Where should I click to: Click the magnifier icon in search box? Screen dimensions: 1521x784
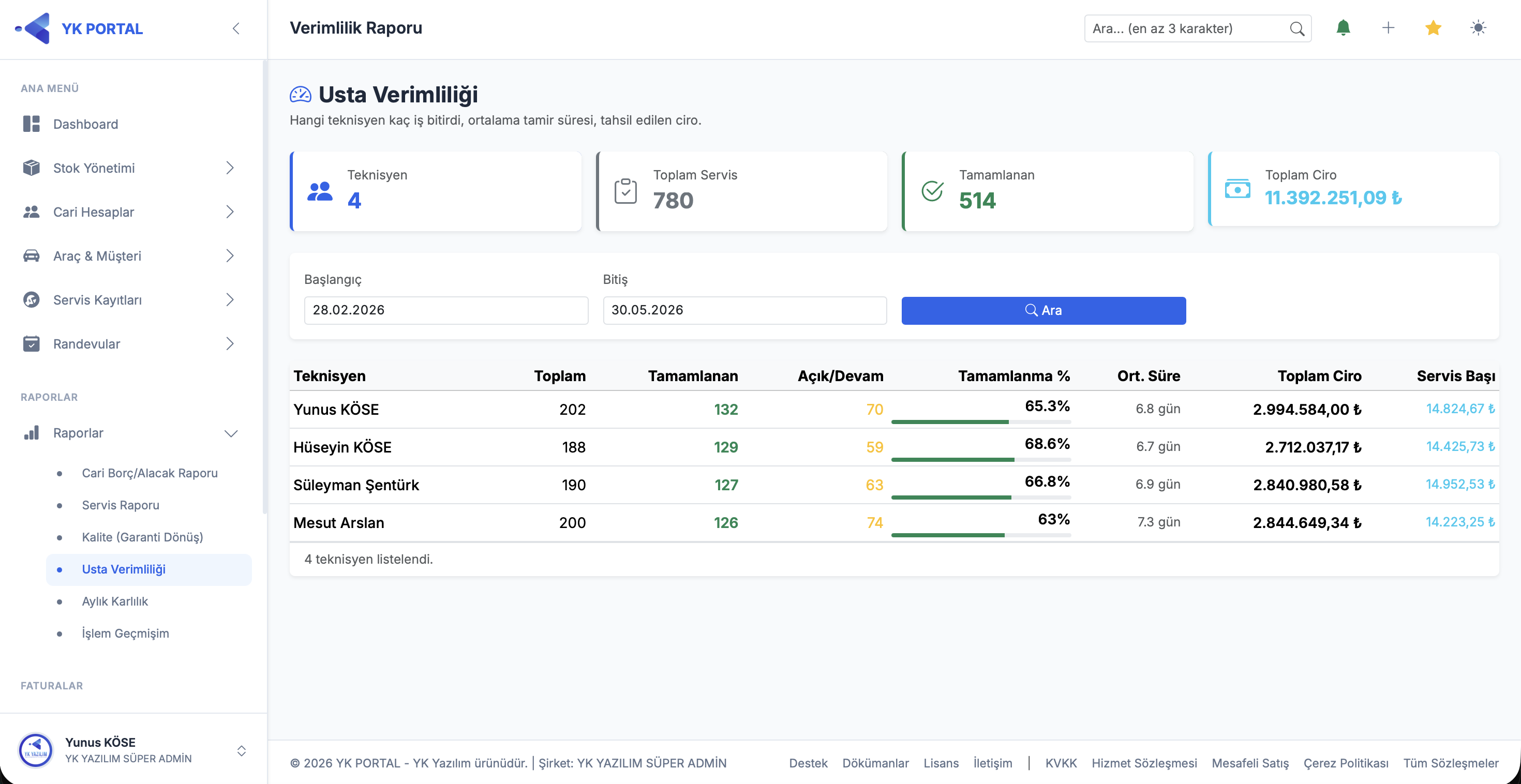pyautogui.click(x=1296, y=28)
